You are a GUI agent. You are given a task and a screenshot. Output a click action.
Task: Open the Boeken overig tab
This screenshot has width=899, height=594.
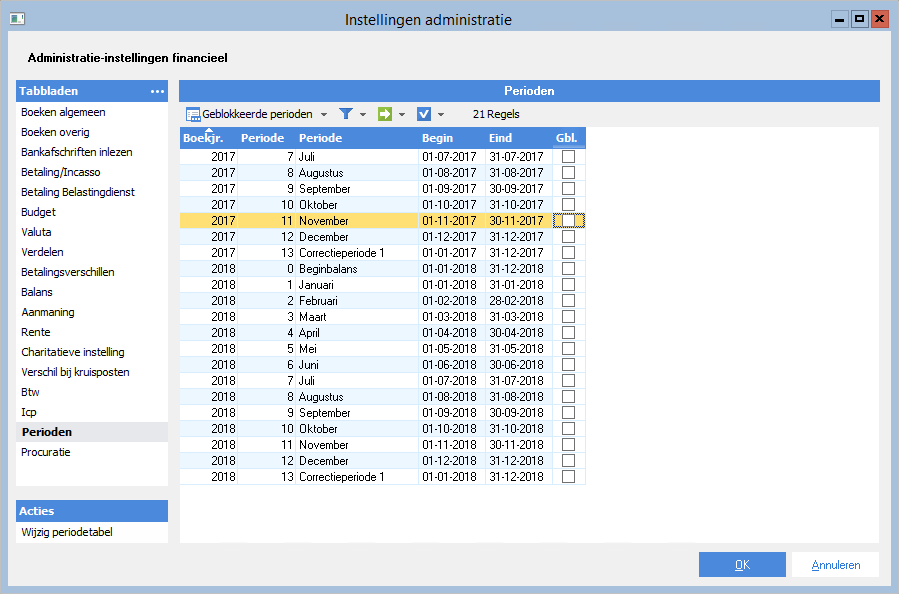(55, 132)
